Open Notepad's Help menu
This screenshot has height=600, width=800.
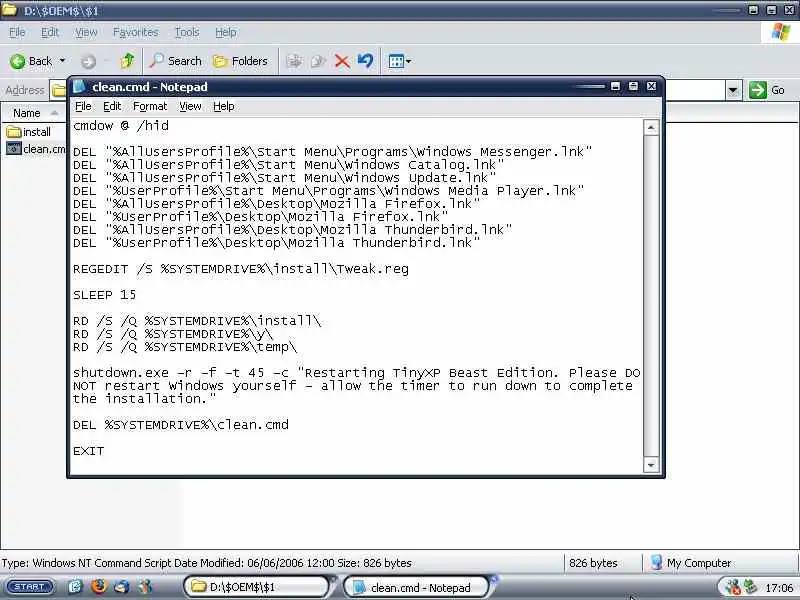pos(223,106)
